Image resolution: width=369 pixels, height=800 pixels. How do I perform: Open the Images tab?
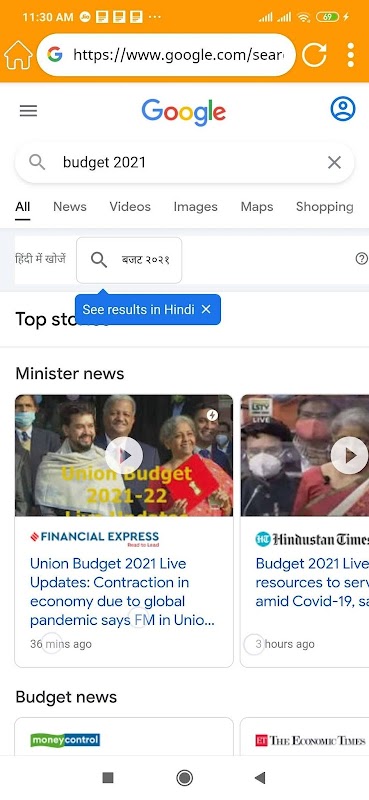pos(195,207)
